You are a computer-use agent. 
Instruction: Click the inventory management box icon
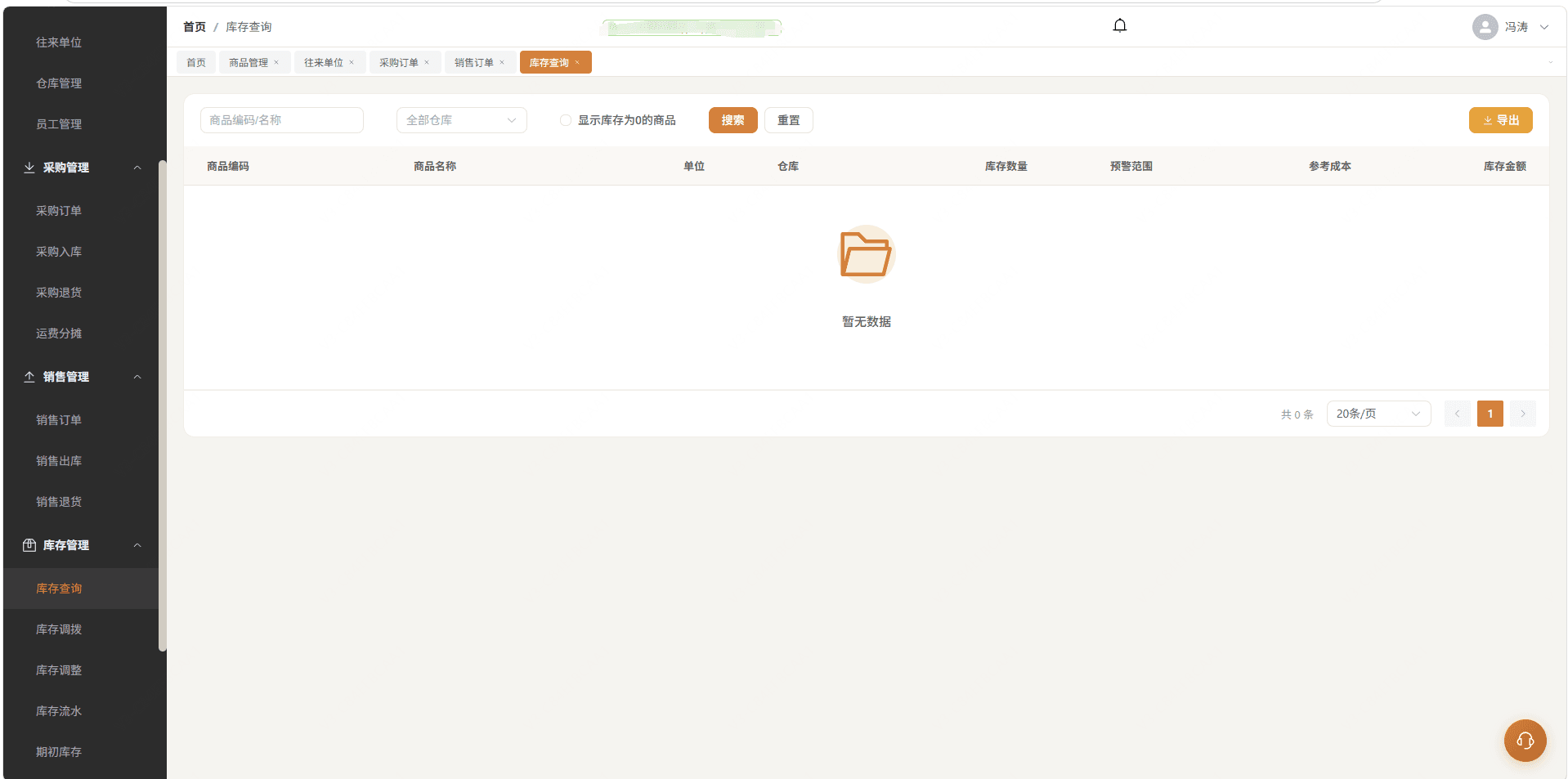click(x=29, y=545)
